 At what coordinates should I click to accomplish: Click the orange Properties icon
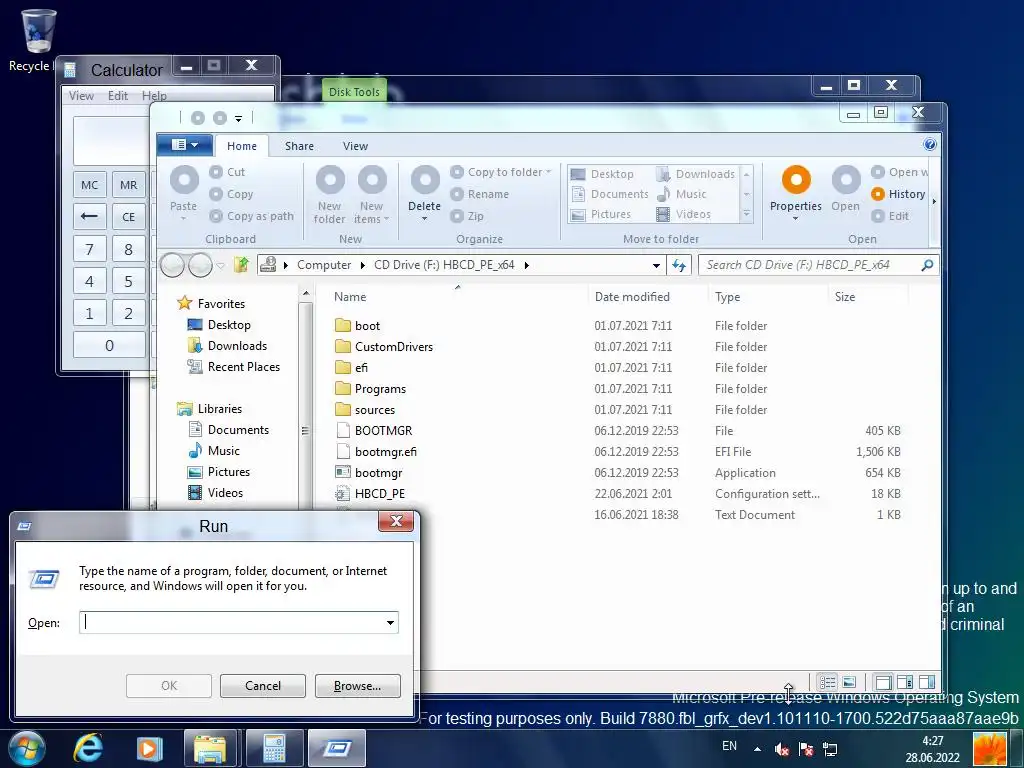point(796,180)
